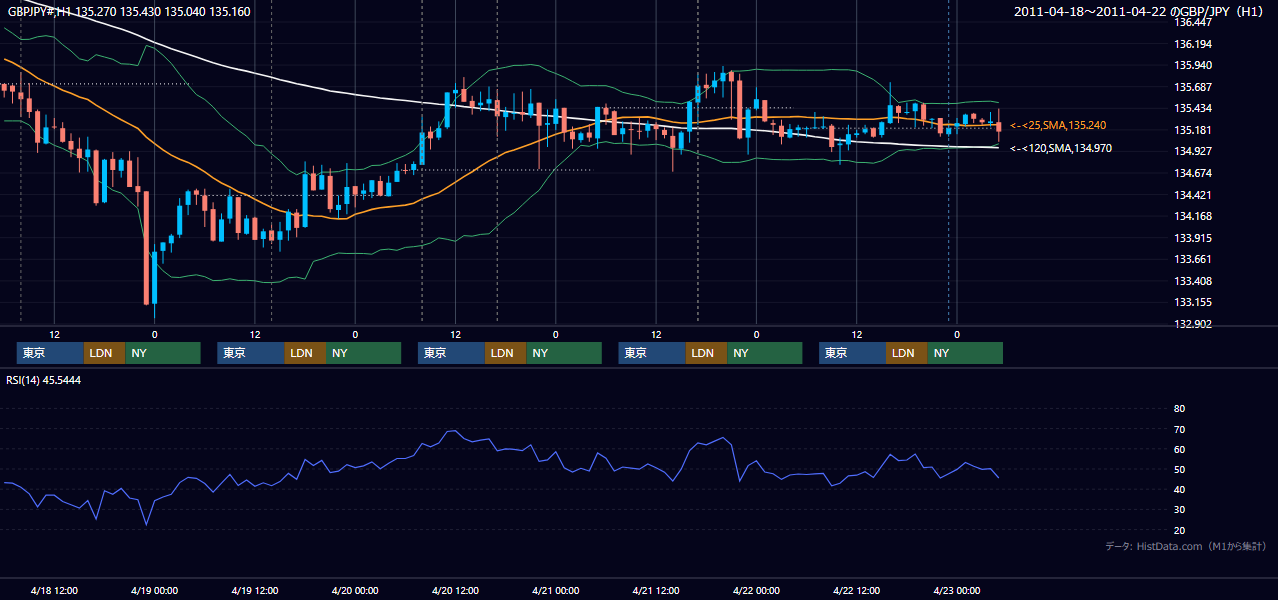Click RSI scale value 30
The image size is (1278, 600).
click(x=1179, y=510)
